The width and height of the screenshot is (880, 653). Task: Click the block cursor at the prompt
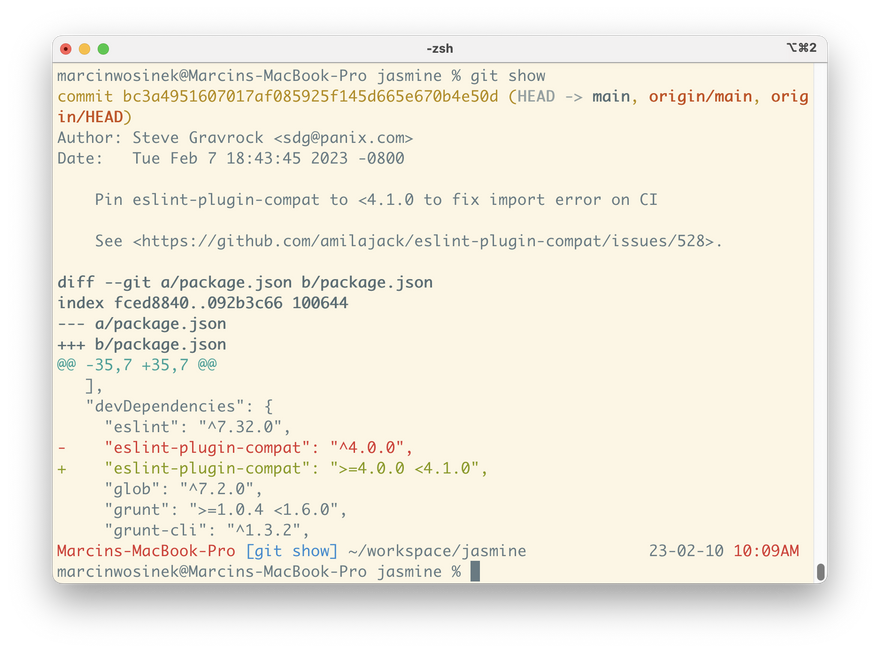point(475,571)
